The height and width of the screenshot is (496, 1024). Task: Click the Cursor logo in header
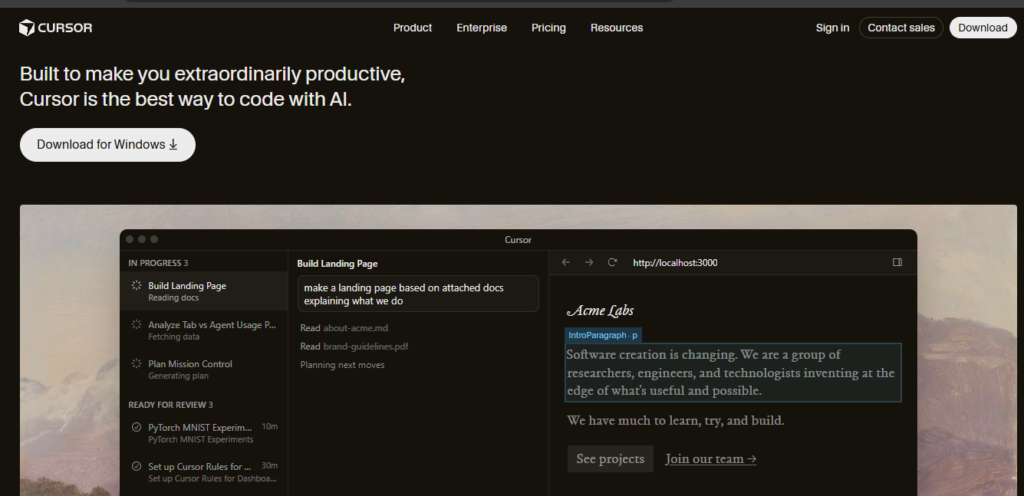point(56,27)
